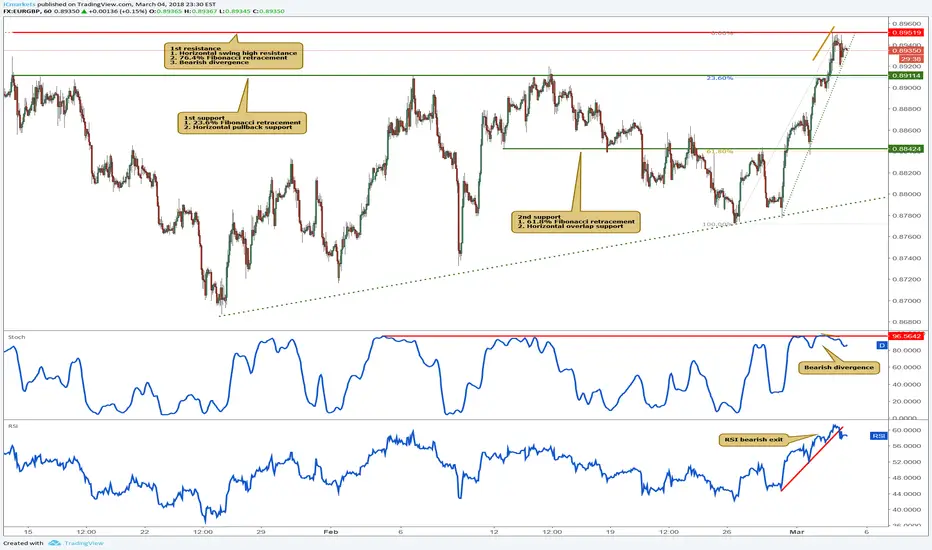The height and width of the screenshot is (550, 932).
Task: Click the 22 date label on the time axis
Action: [144, 532]
